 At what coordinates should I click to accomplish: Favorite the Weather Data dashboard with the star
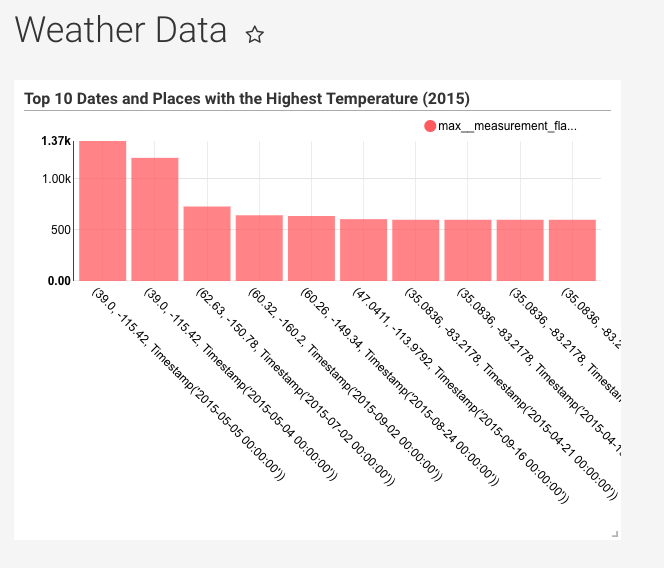[255, 35]
